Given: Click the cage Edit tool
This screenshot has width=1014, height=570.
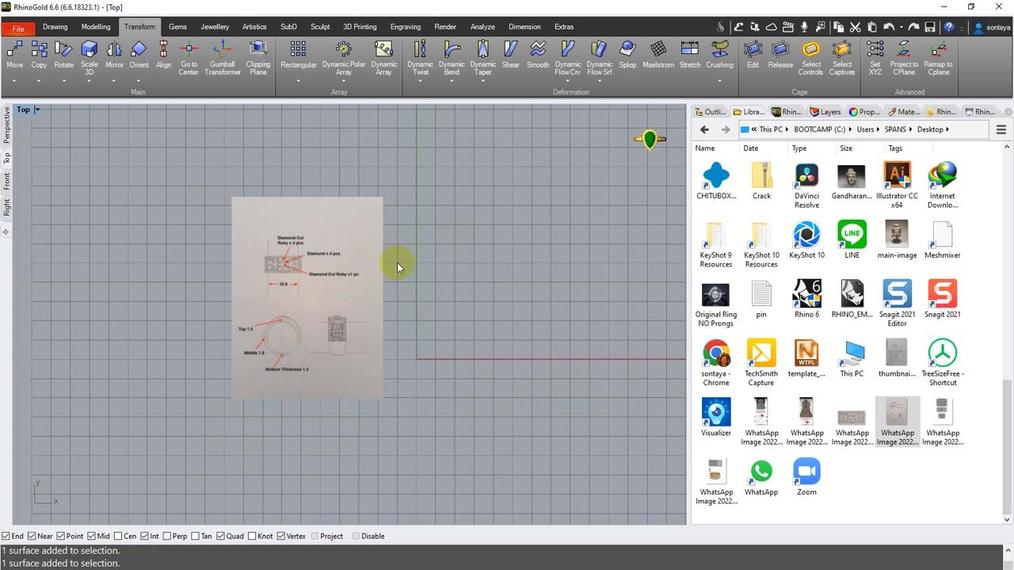Looking at the screenshot, I should (753, 54).
